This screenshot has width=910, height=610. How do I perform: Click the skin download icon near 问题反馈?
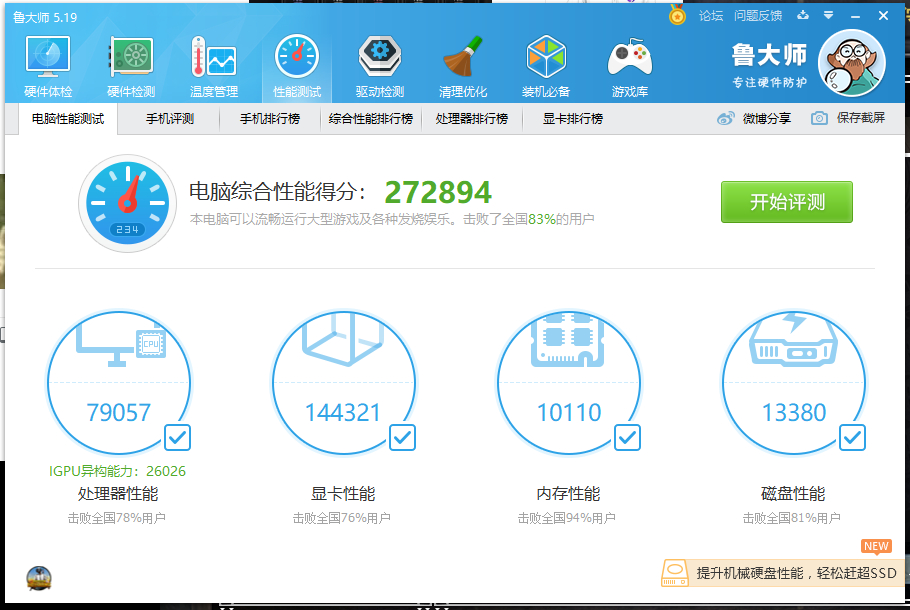tap(803, 15)
